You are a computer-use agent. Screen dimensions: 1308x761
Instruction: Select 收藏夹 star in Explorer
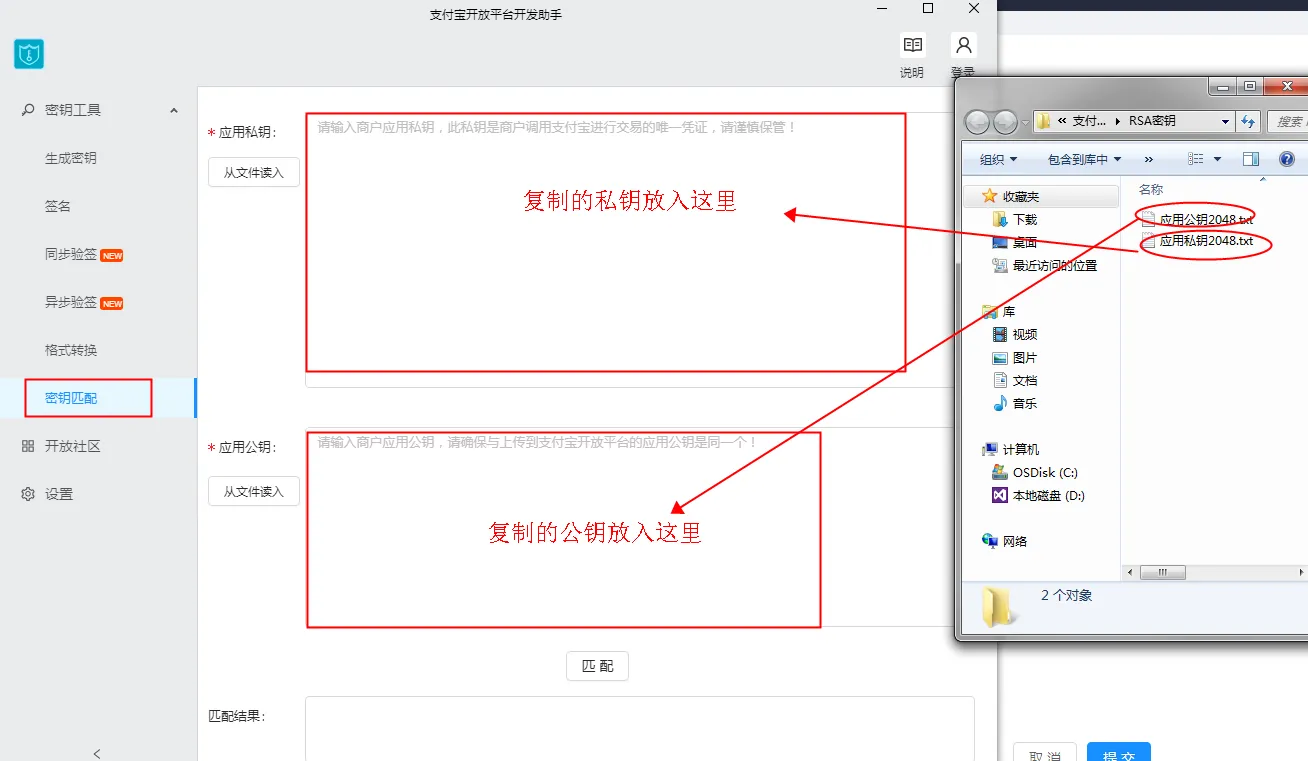point(989,196)
